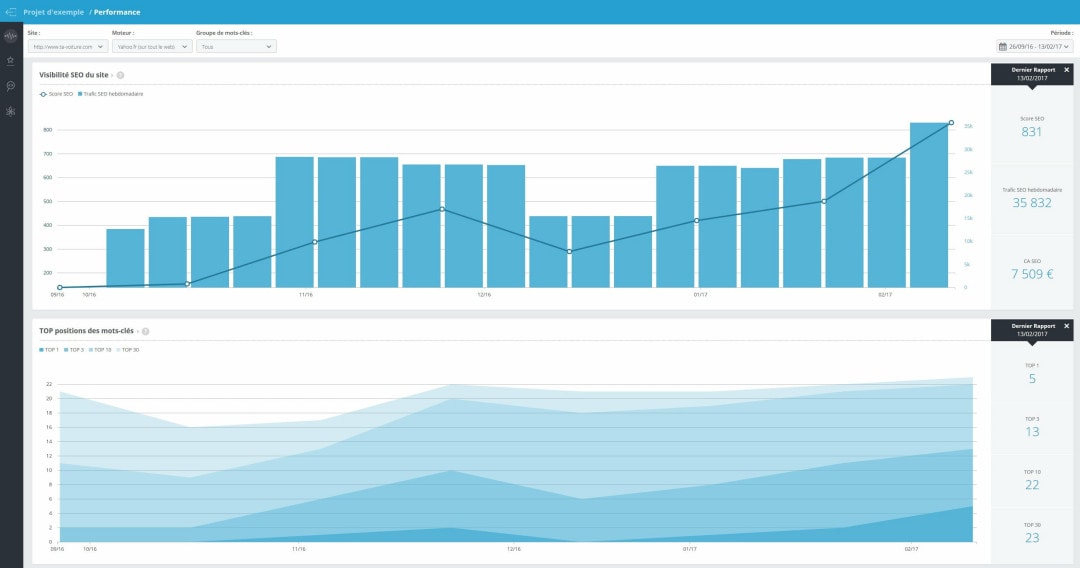
Task: Click the atom-shaped icon in left sidebar
Action: (x=11, y=111)
